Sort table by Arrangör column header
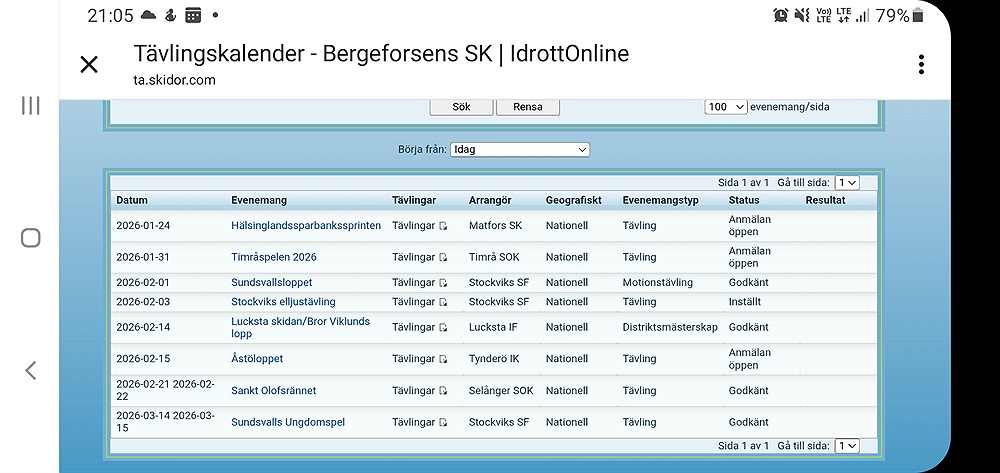The image size is (1000, 473). pos(491,200)
